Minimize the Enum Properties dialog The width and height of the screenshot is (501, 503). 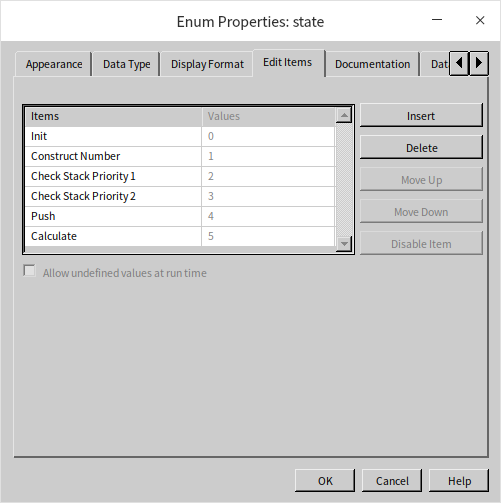pos(437,20)
